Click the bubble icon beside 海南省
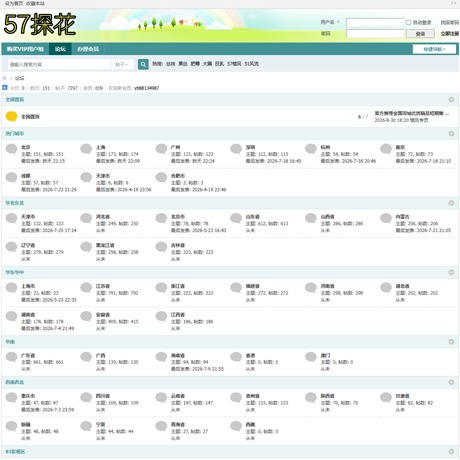460x460 pixels. point(161,357)
